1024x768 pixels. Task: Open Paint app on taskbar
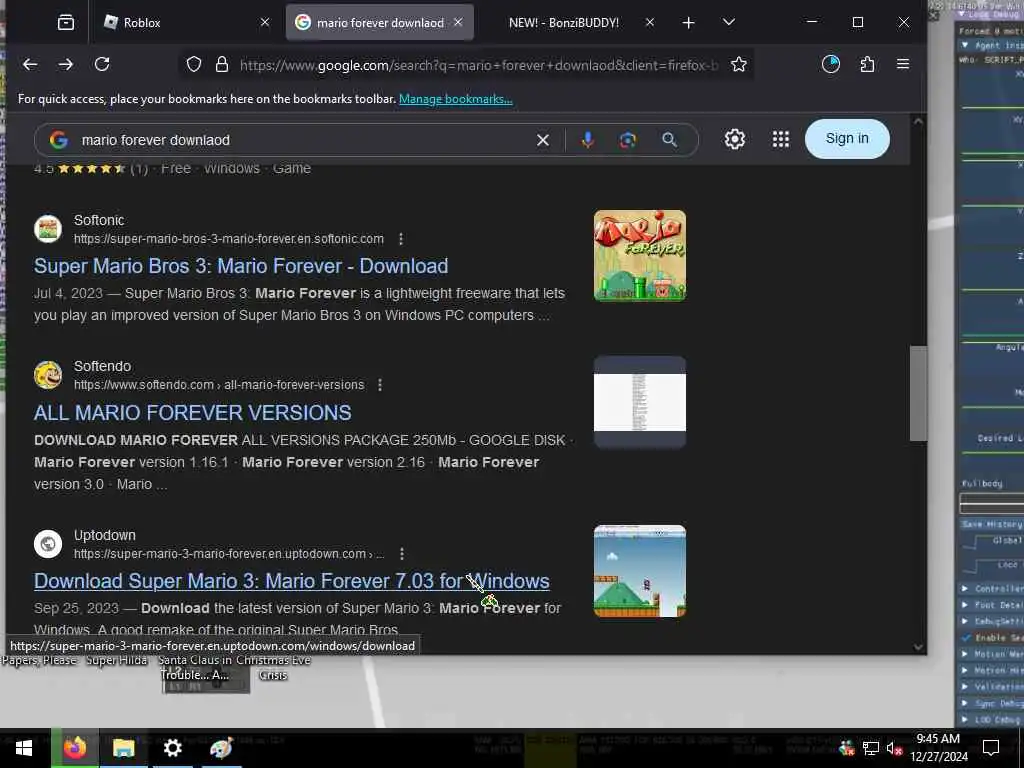[x=221, y=748]
